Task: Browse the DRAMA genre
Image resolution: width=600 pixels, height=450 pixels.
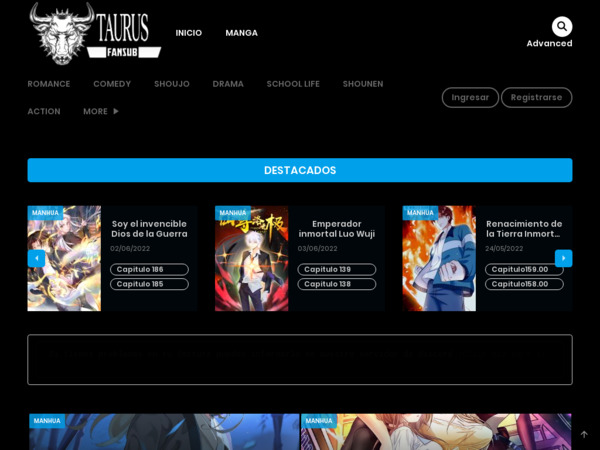Action: 228,84
